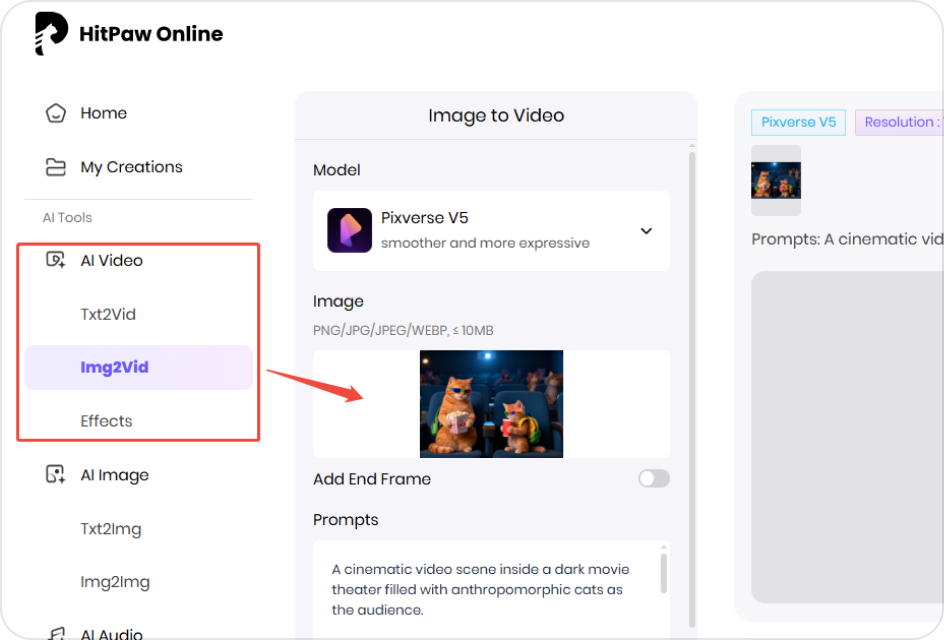Click the Home icon in the sidebar

coord(53,113)
